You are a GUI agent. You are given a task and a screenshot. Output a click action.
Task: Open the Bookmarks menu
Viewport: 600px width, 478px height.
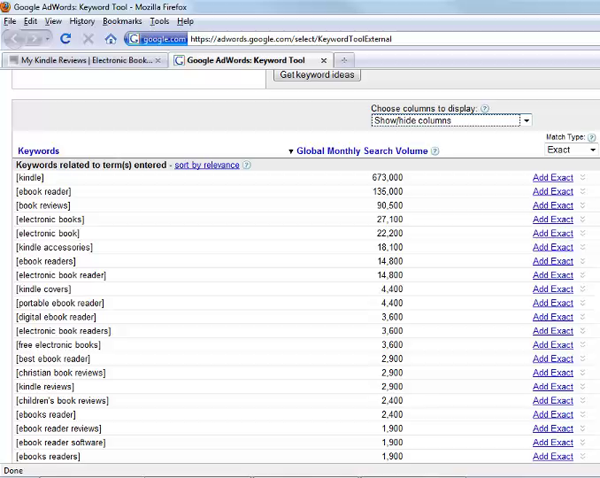click(122, 21)
